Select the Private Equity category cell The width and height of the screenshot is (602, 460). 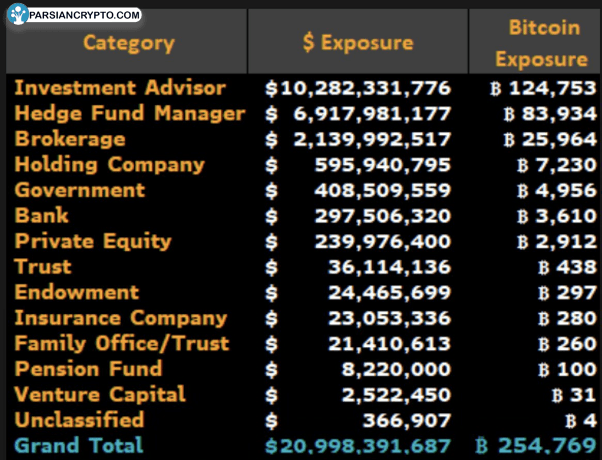click(93, 241)
